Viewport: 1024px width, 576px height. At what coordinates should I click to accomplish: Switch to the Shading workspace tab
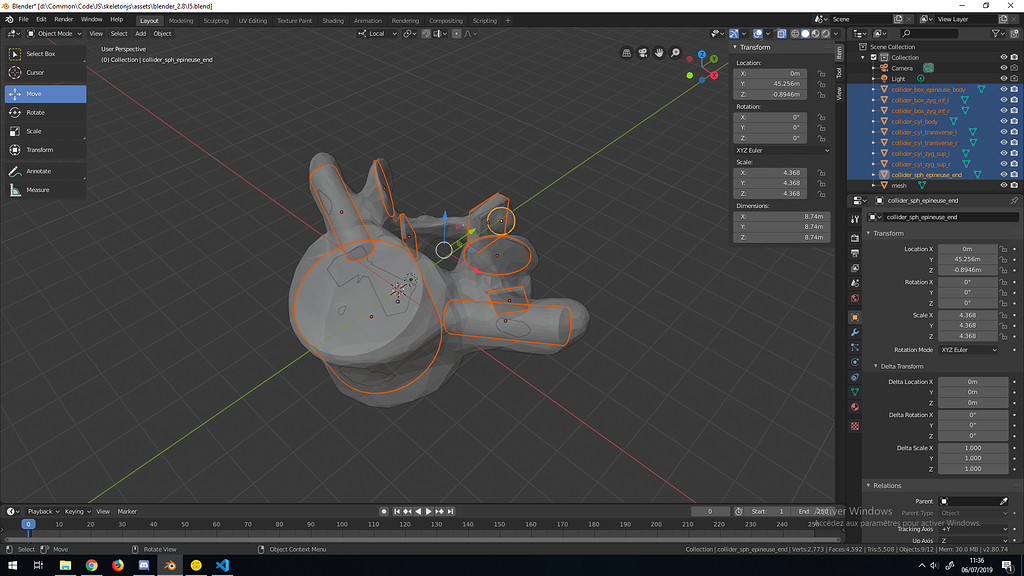tap(333, 19)
